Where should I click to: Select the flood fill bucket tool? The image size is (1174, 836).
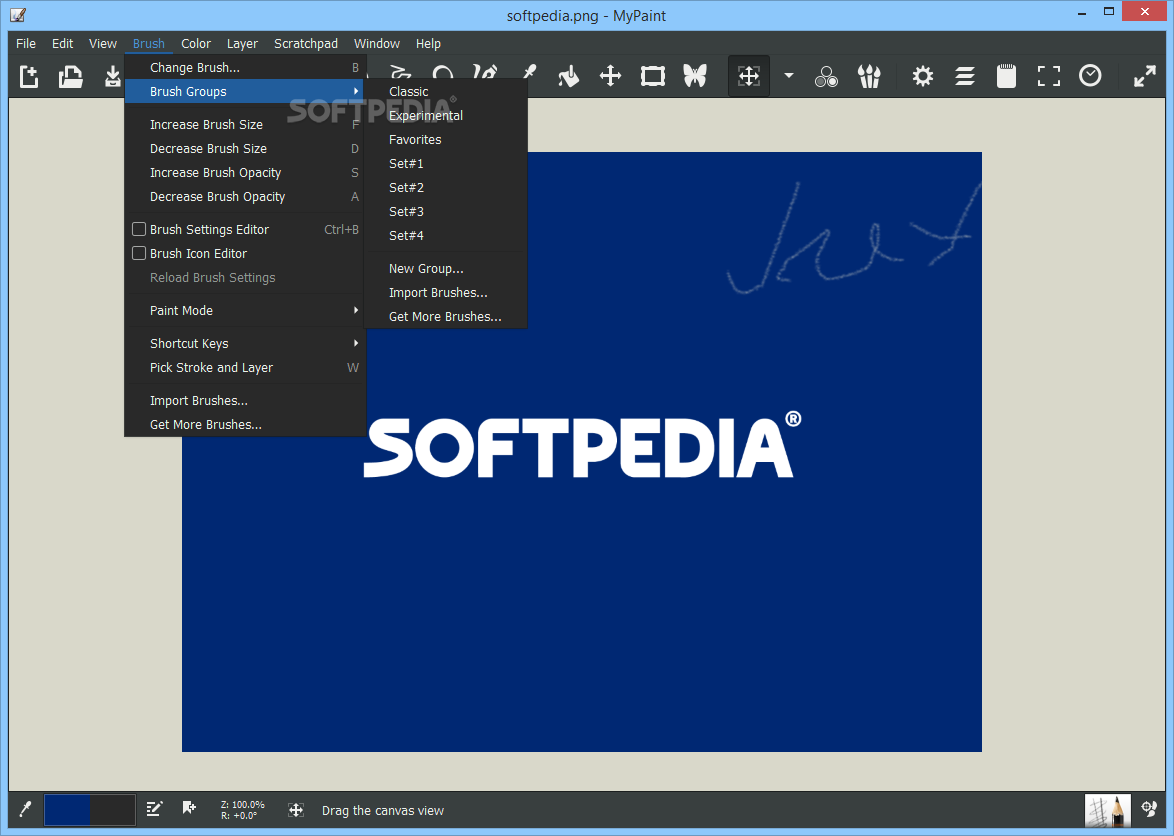[568, 76]
